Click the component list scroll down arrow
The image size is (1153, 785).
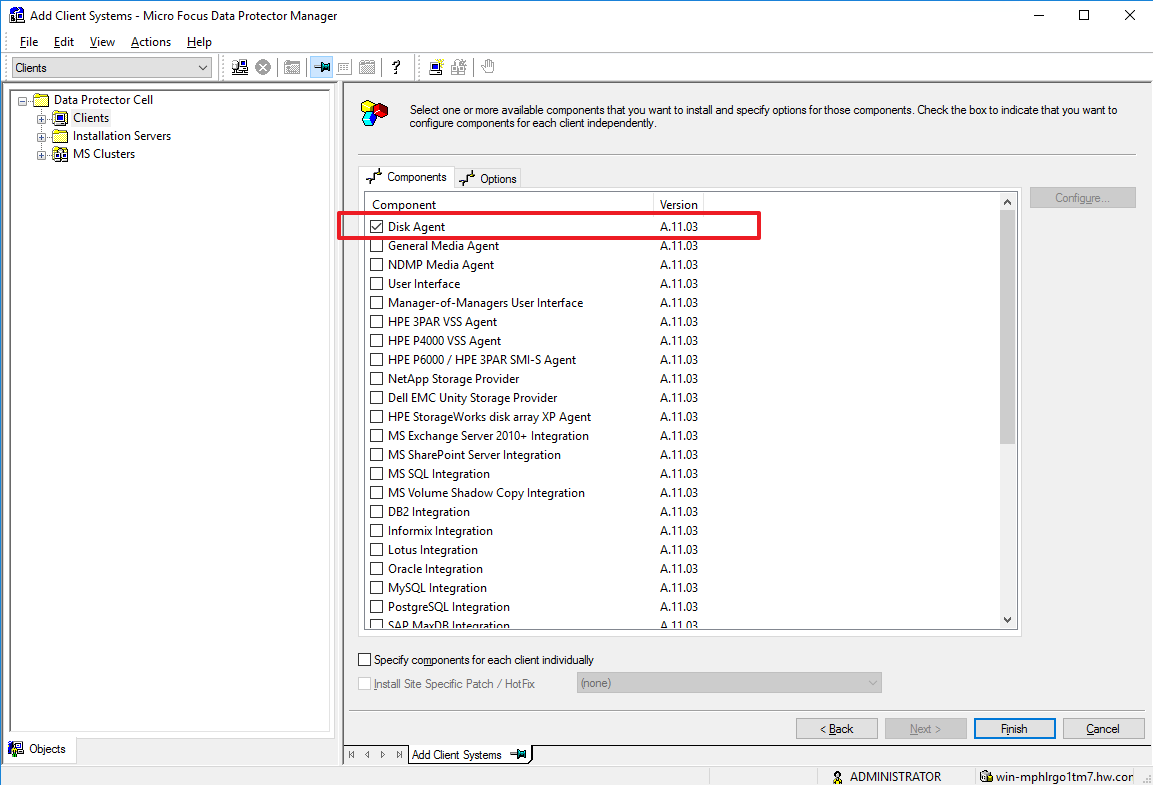[1007, 620]
